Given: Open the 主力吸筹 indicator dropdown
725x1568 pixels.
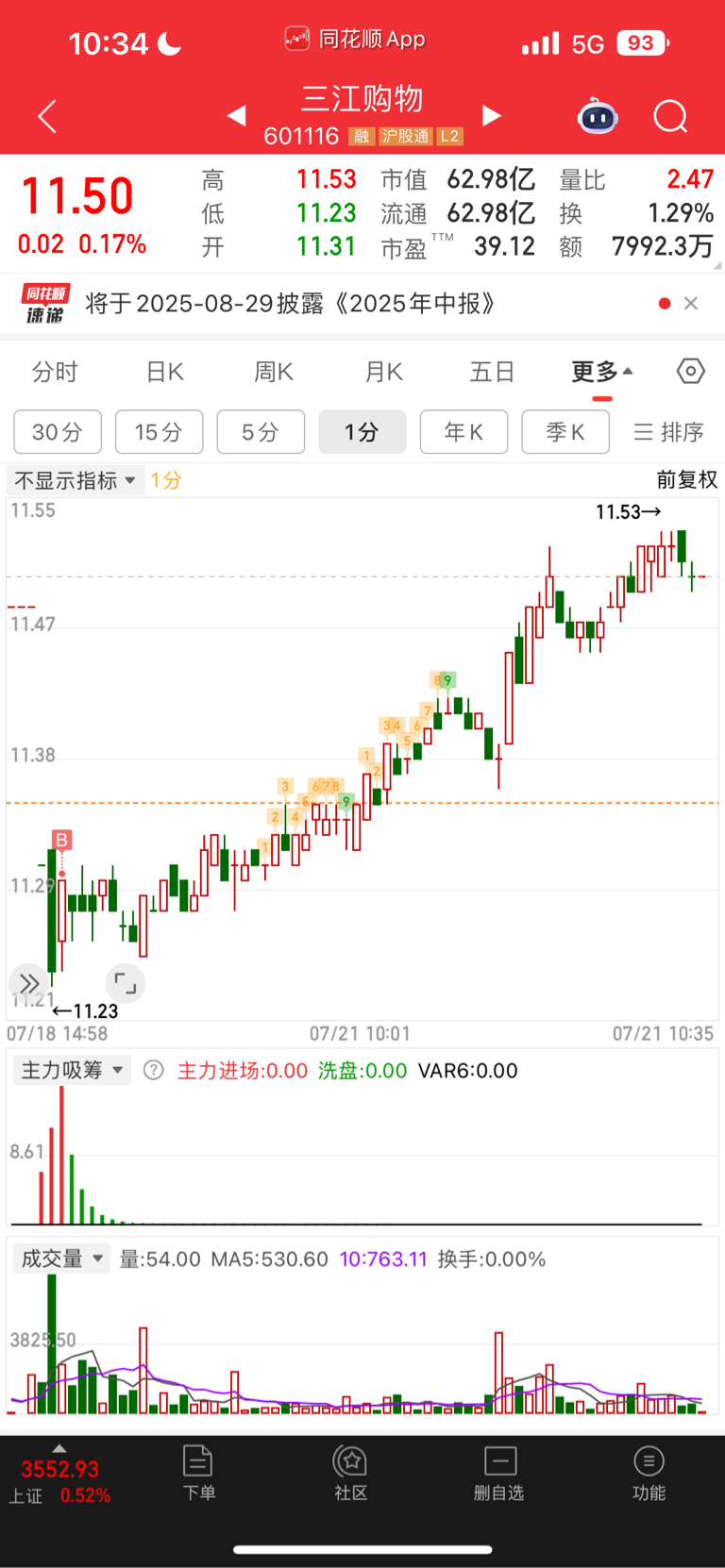Looking at the screenshot, I should [x=72, y=1071].
